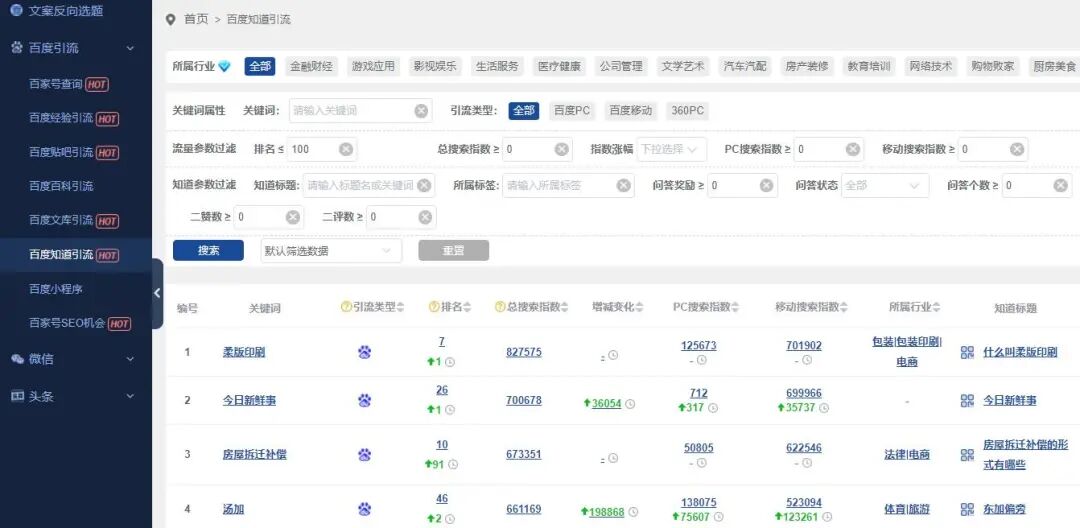Collapse the 百度引流 sidebar section
1080x528 pixels.
pyautogui.click(x=130, y=48)
